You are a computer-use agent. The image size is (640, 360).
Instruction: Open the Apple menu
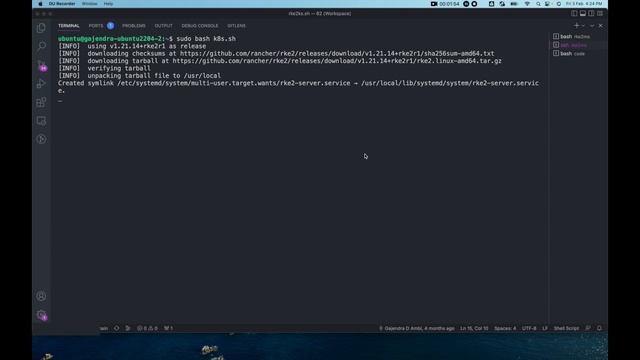coord(40,4)
